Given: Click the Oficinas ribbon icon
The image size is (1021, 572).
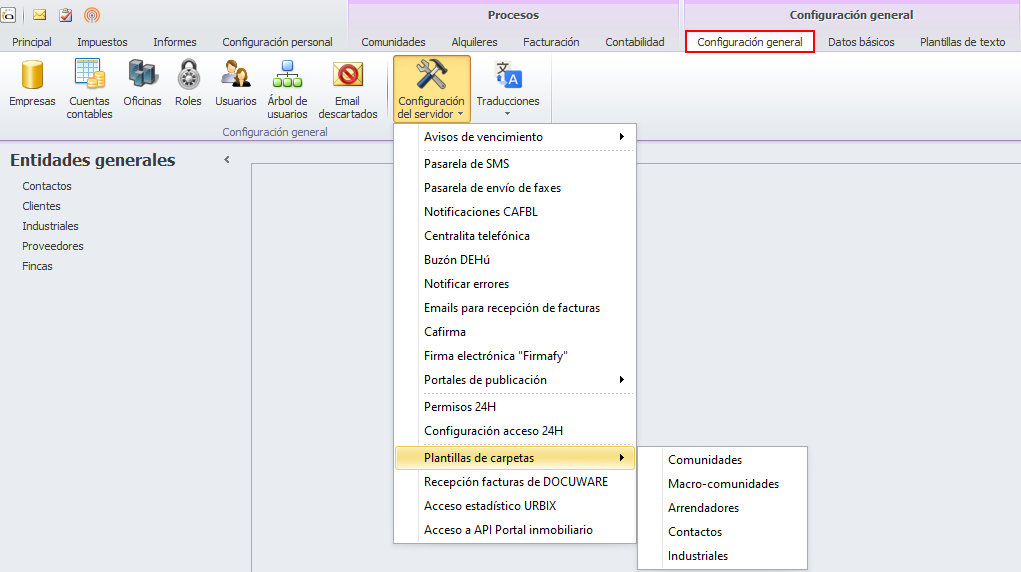Looking at the screenshot, I should pyautogui.click(x=142, y=83).
